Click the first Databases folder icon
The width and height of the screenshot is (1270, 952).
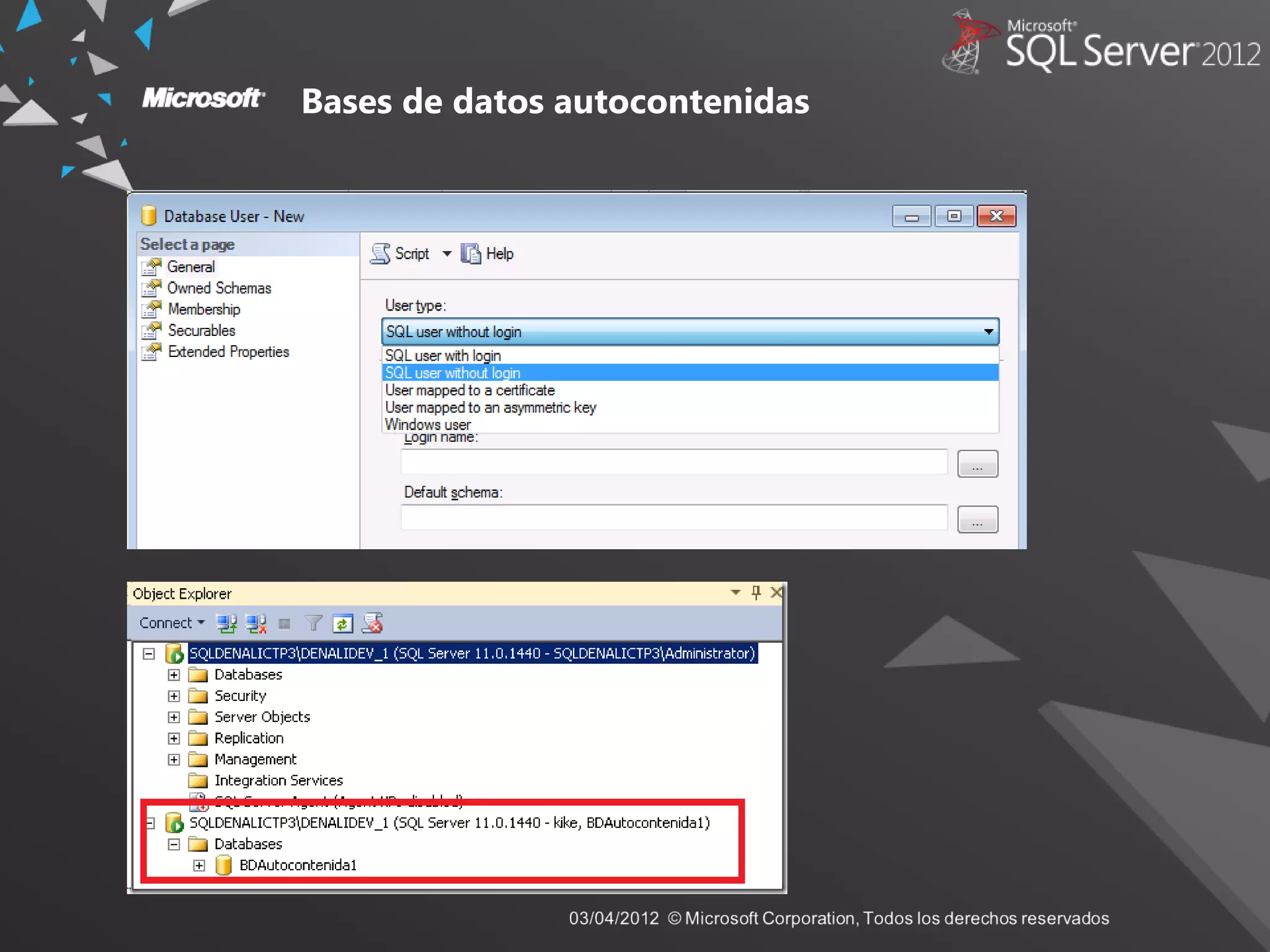point(198,674)
